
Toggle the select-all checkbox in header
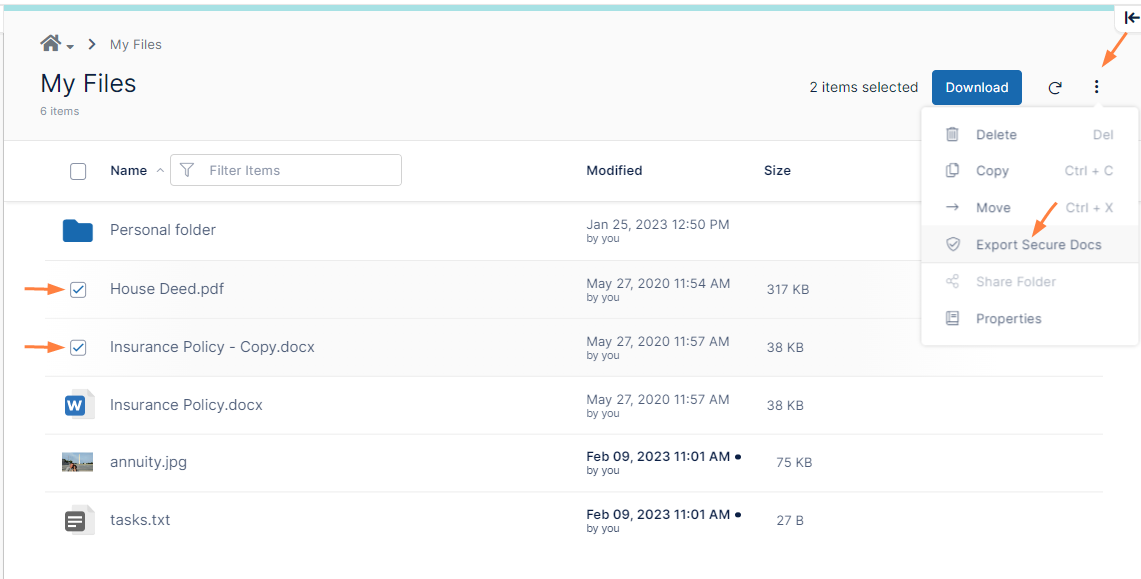coord(78,171)
